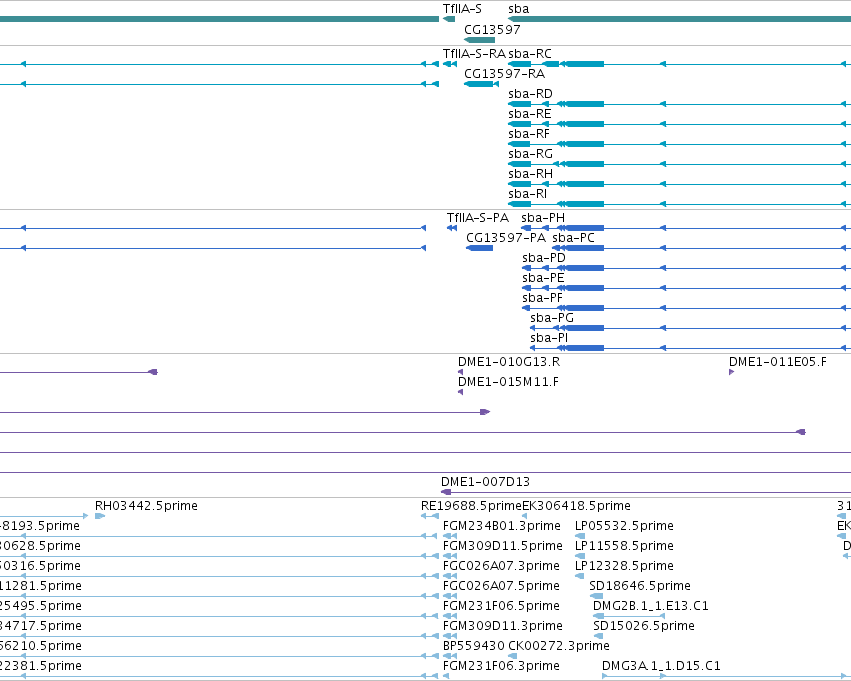
Task: Select the sba-PG protein label
Action: click(x=552, y=319)
